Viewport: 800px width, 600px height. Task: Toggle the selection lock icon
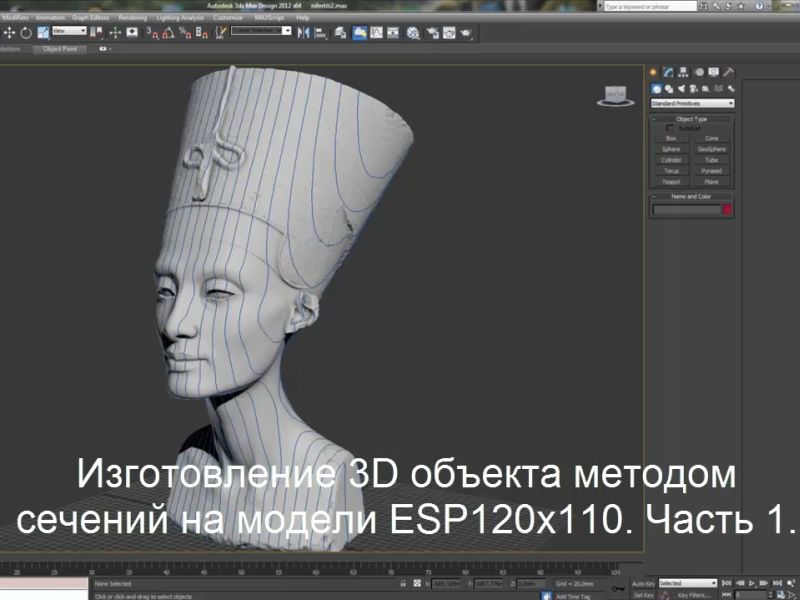coord(402,583)
